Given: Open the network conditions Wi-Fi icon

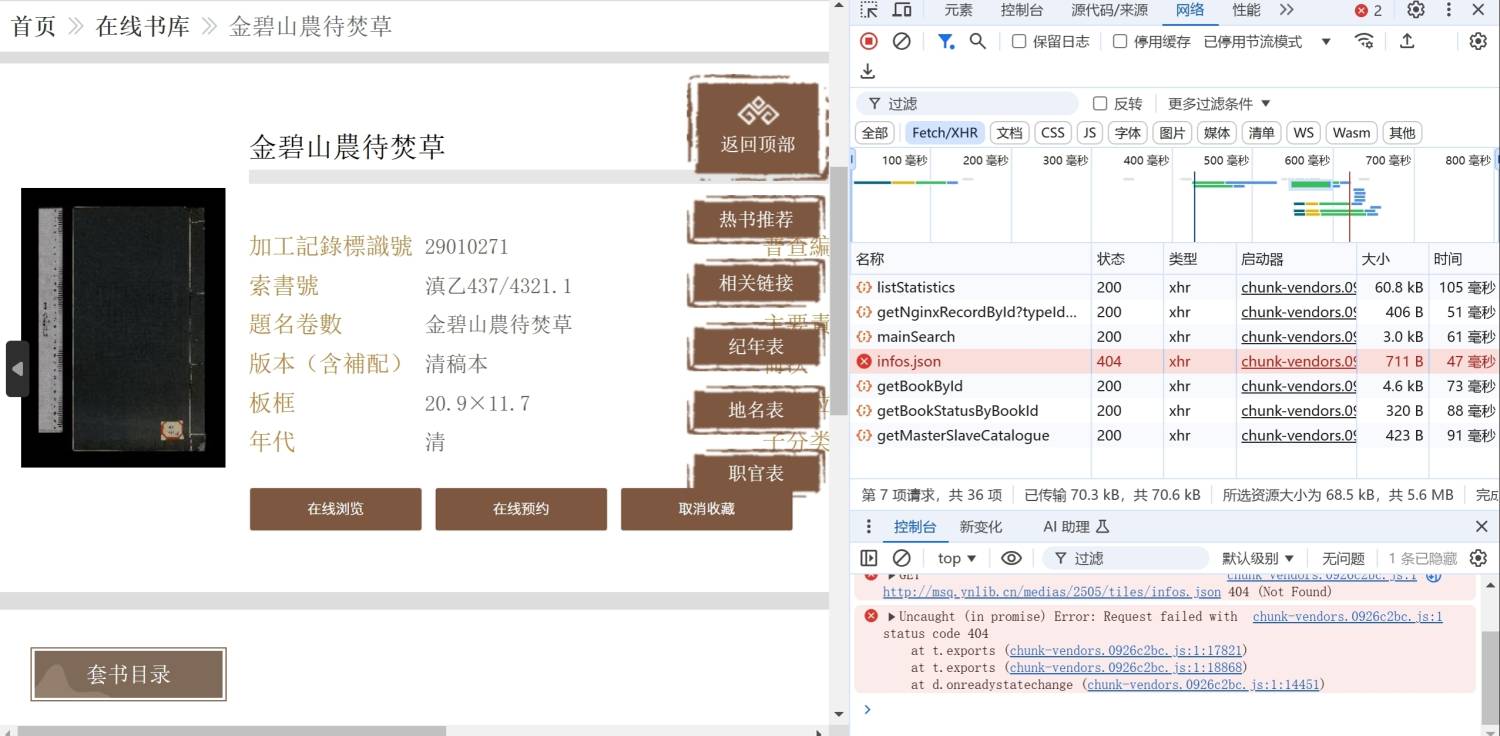Looking at the screenshot, I should point(1364,41).
